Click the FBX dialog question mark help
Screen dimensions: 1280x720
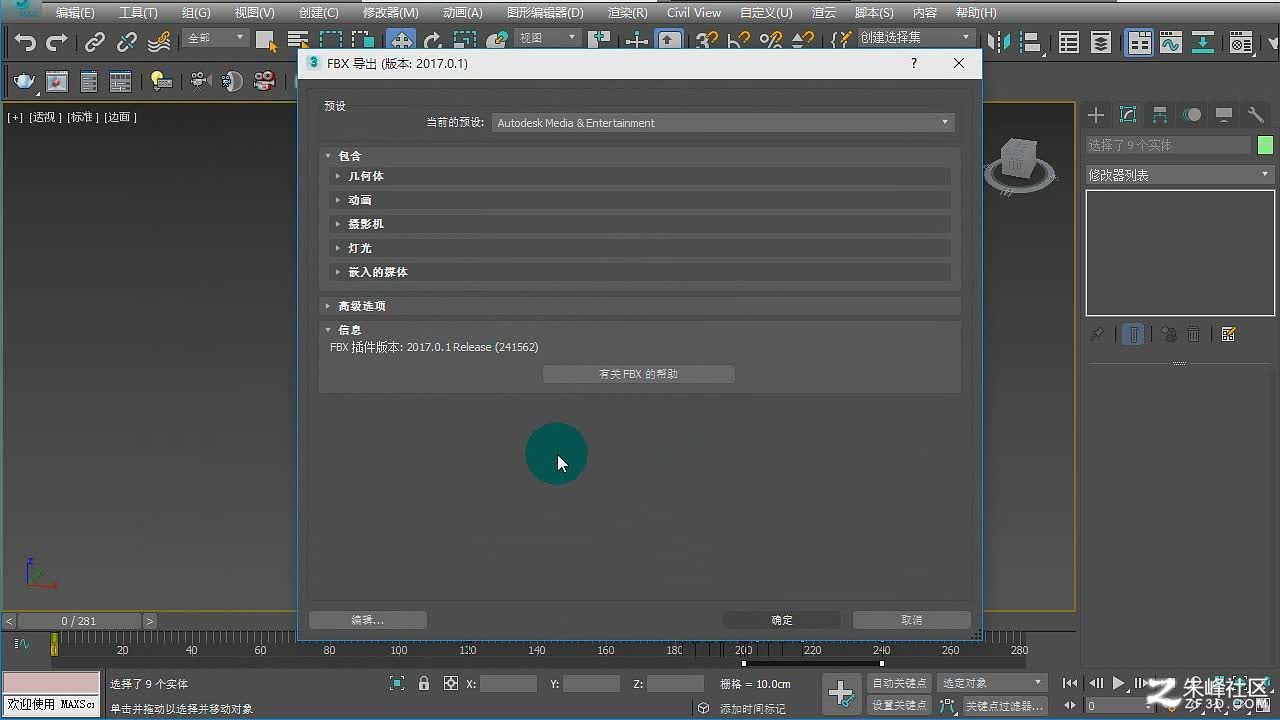pos(913,63)
